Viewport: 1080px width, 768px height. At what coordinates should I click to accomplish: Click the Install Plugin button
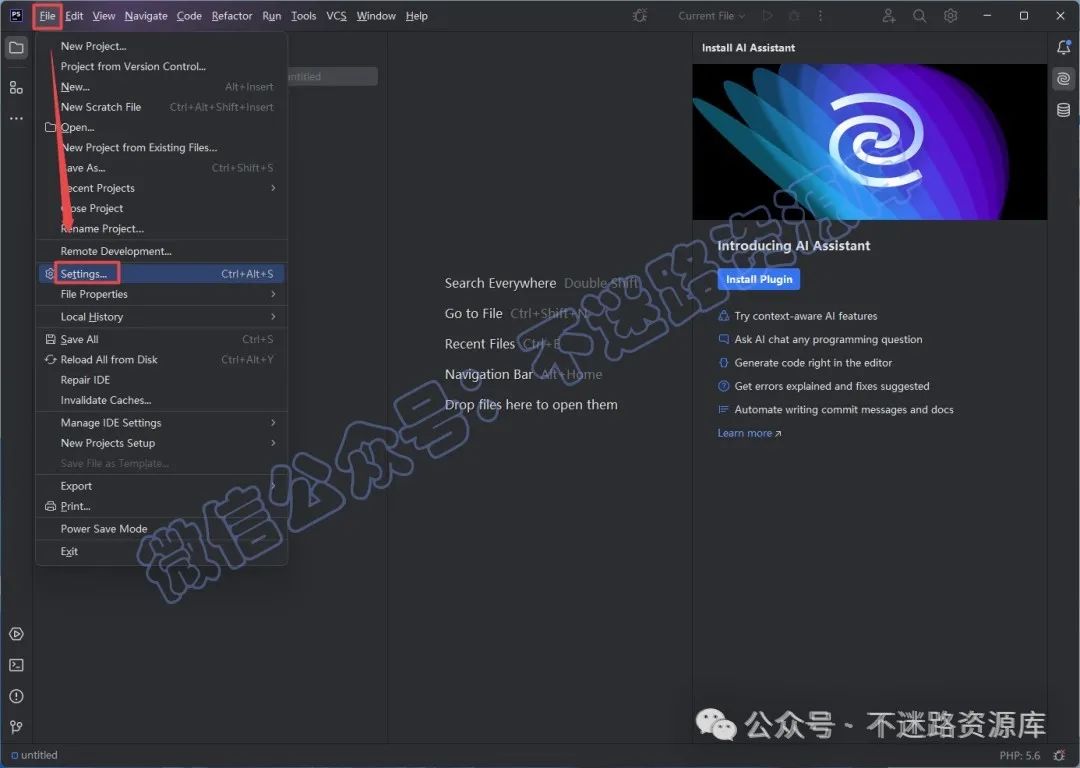(758, 280)
